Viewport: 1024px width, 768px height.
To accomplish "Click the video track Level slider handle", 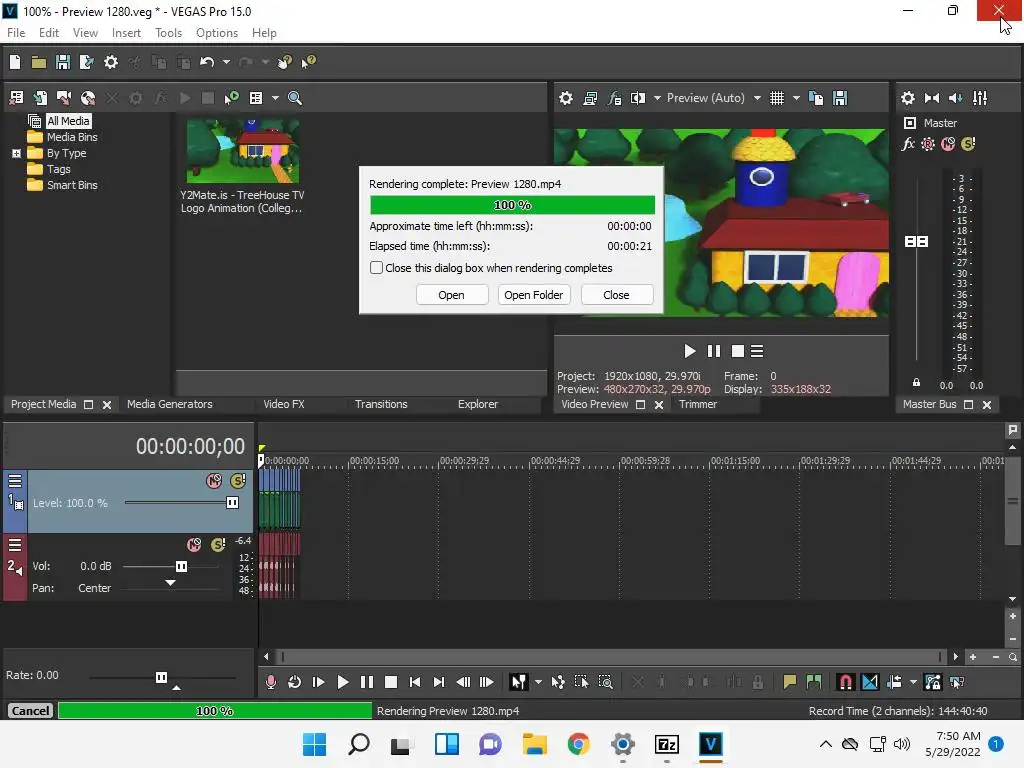I will [x=232, y=502].
